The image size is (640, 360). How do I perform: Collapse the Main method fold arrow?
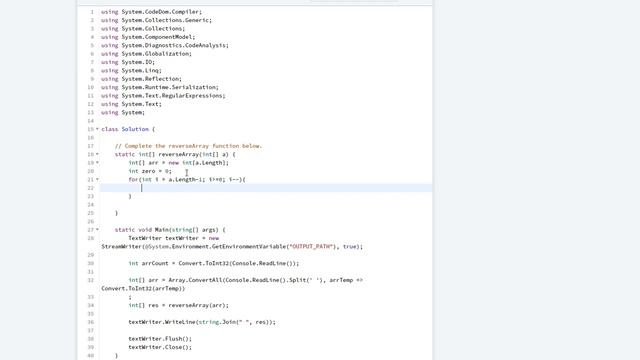(x=97, y=229)
